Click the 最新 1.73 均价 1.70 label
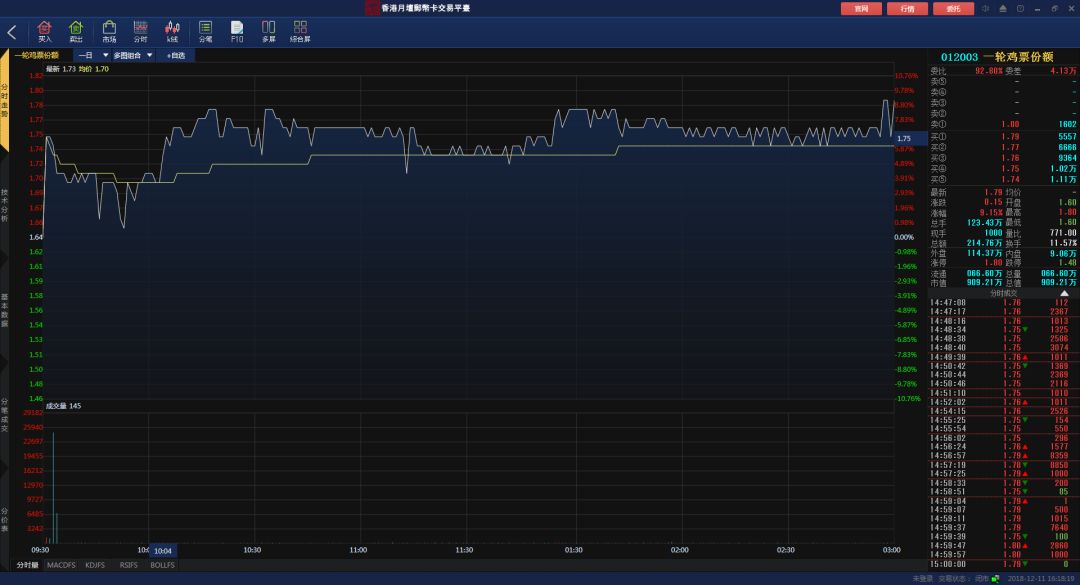1080x585 pixels. click(77, 69)
